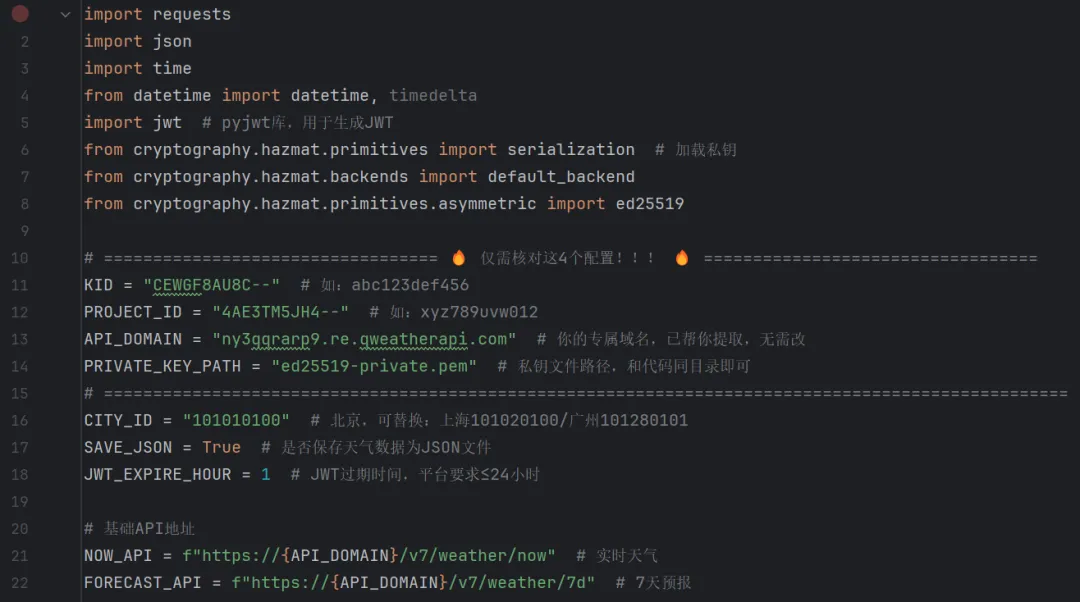Click the "ed25519" import on line 8
The height and width of the screenshot is (602, 1080).
tap(650, 203)
